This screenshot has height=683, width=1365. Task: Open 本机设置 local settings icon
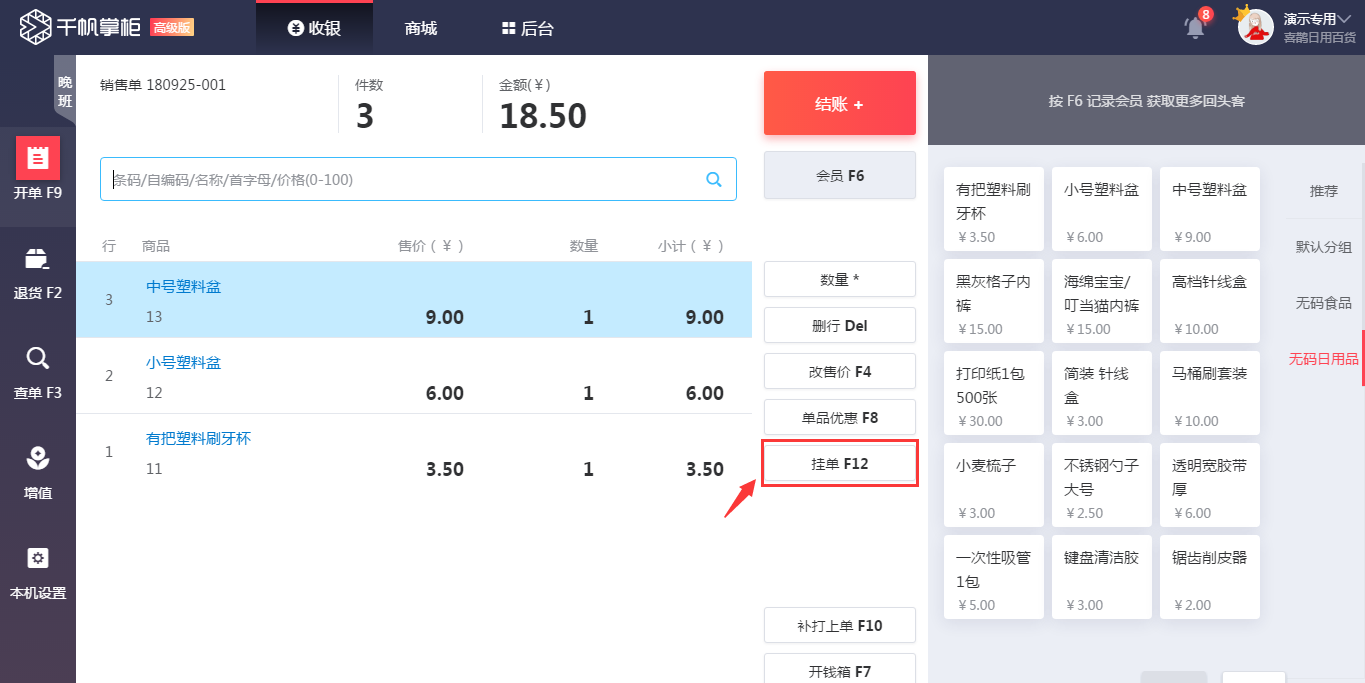[38, 559]
